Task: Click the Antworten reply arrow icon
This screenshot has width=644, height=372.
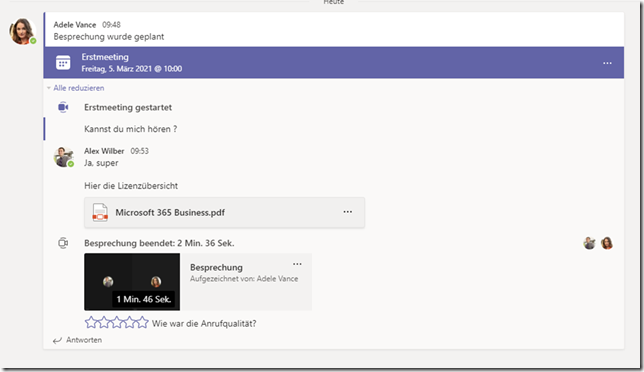Action: coord(57,340)
